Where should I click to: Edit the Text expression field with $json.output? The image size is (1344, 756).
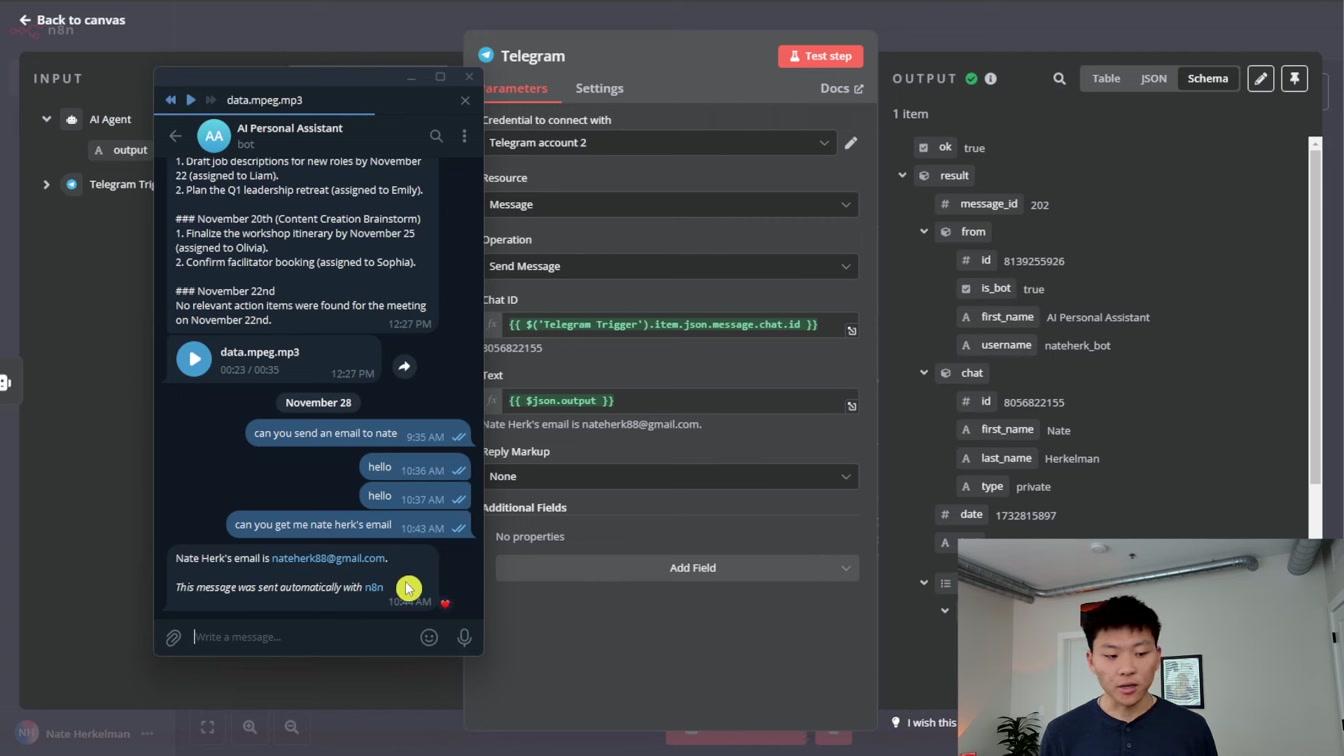pyautogui.click(x=670, y=401)
